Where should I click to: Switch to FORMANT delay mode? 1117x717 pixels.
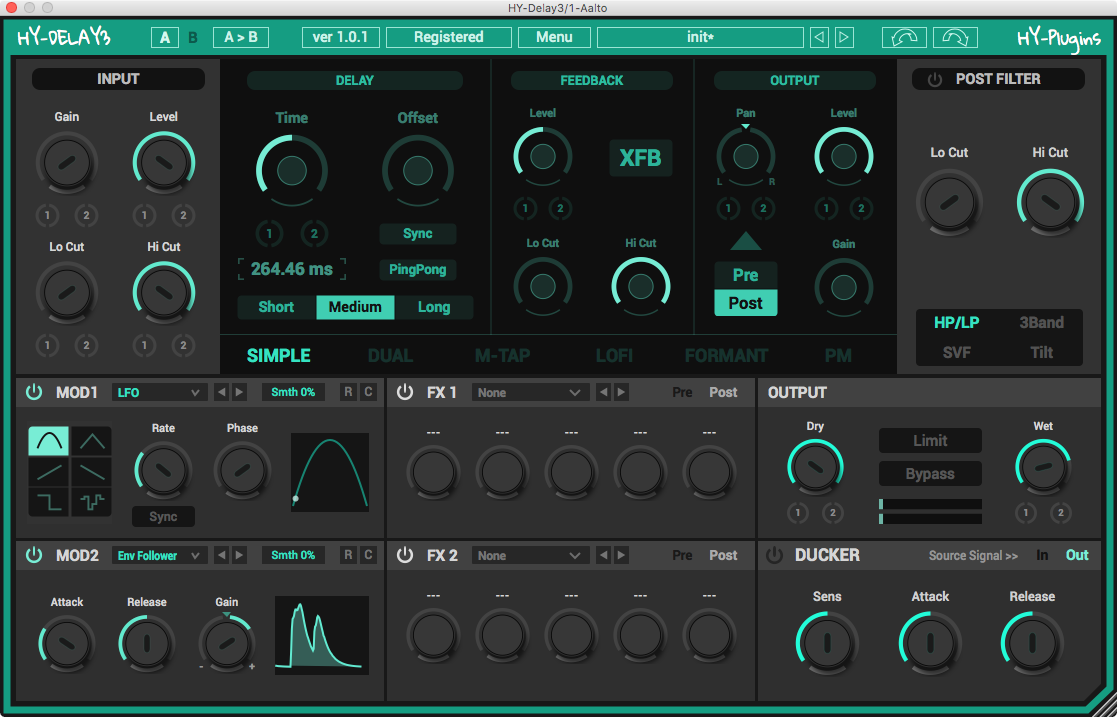coord(727,356)
